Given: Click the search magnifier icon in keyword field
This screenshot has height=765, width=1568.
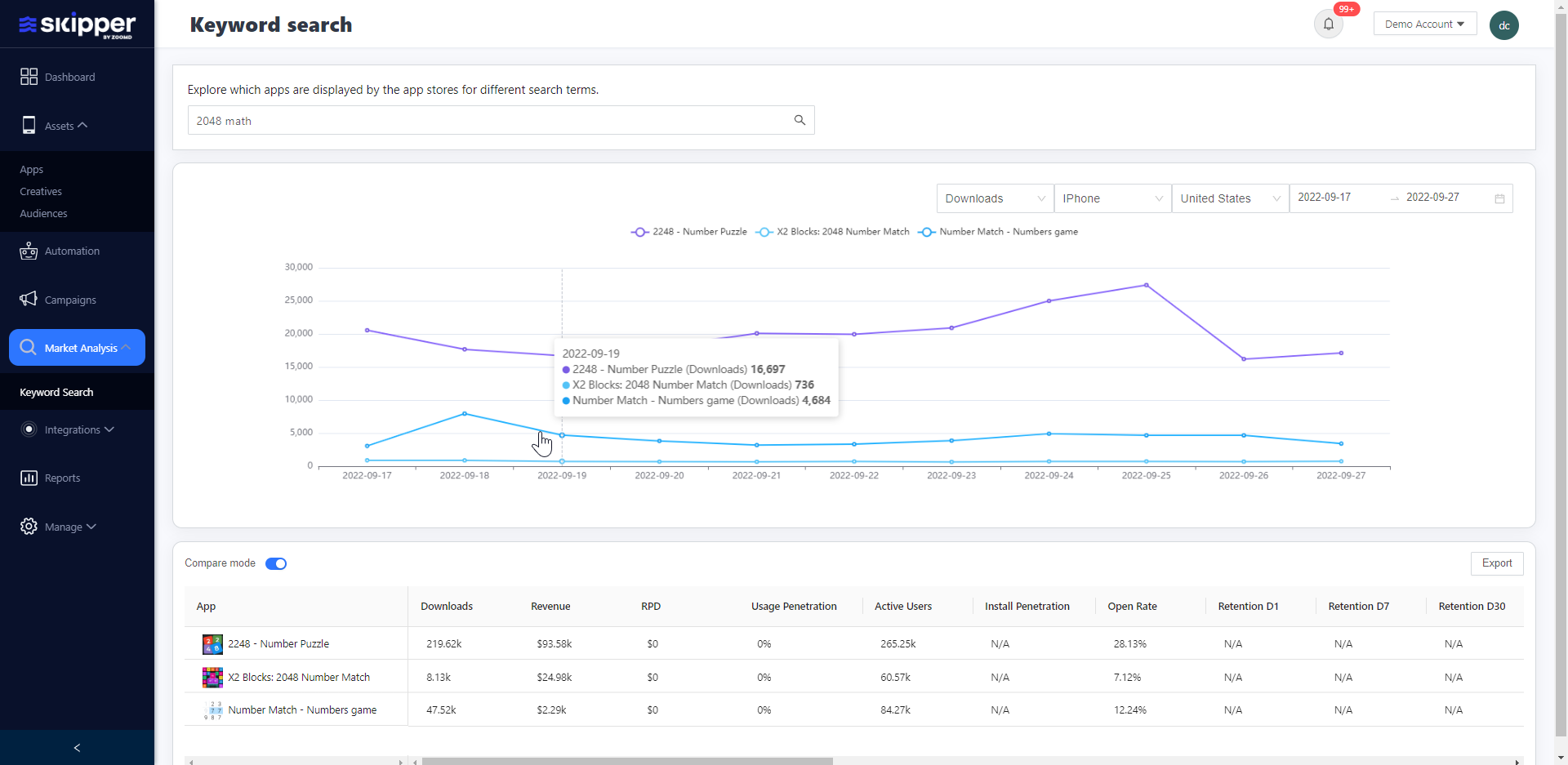Looking at the screenshot, I should 800,120.
